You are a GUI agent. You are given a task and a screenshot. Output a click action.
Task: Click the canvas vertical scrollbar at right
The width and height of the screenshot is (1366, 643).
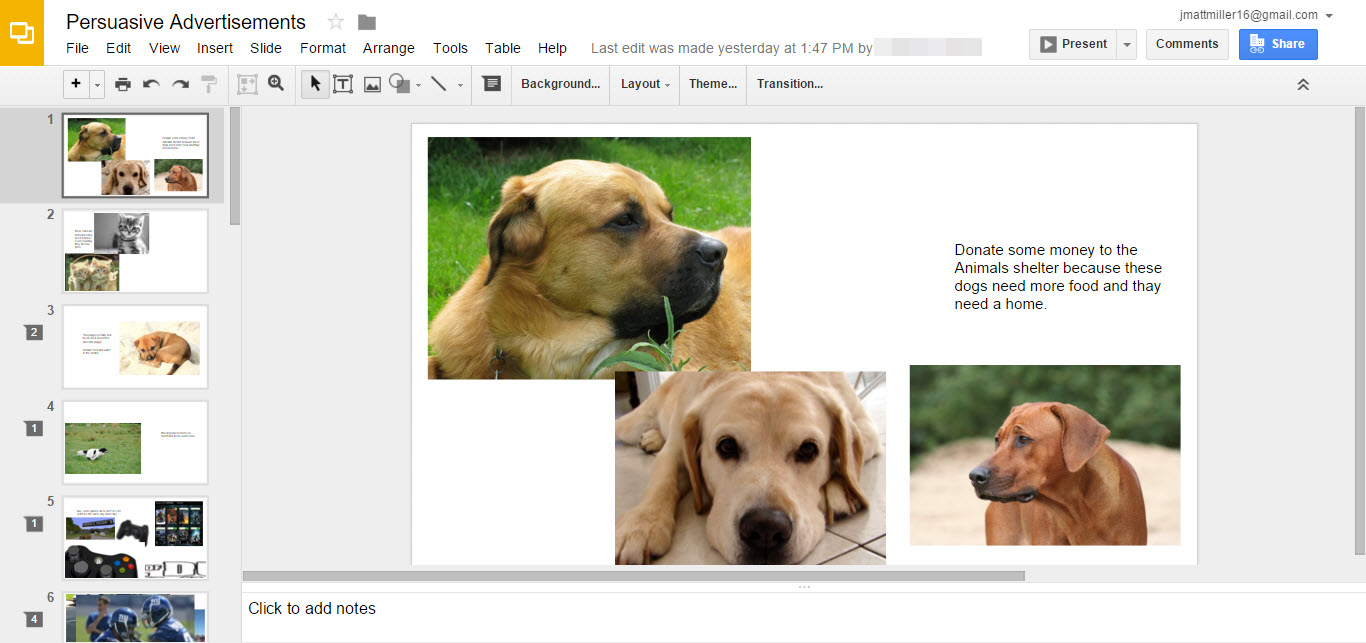pos(1360,330)
